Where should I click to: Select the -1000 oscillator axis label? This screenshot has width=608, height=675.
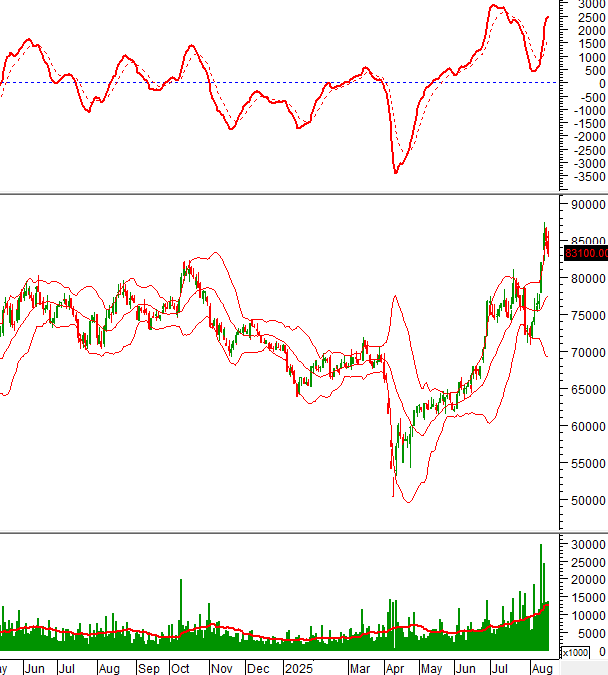[x=590, y=111]
